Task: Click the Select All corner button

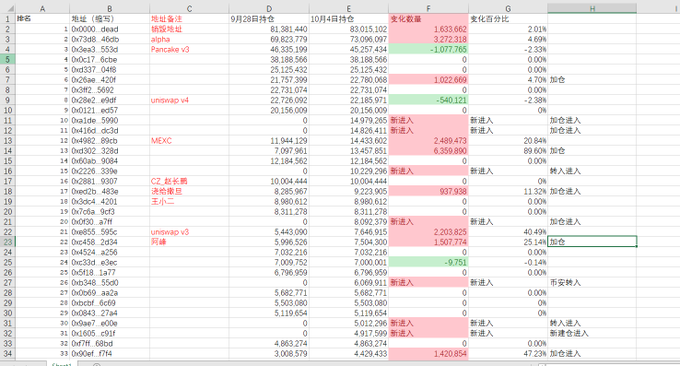Action: tap(7, 8)
